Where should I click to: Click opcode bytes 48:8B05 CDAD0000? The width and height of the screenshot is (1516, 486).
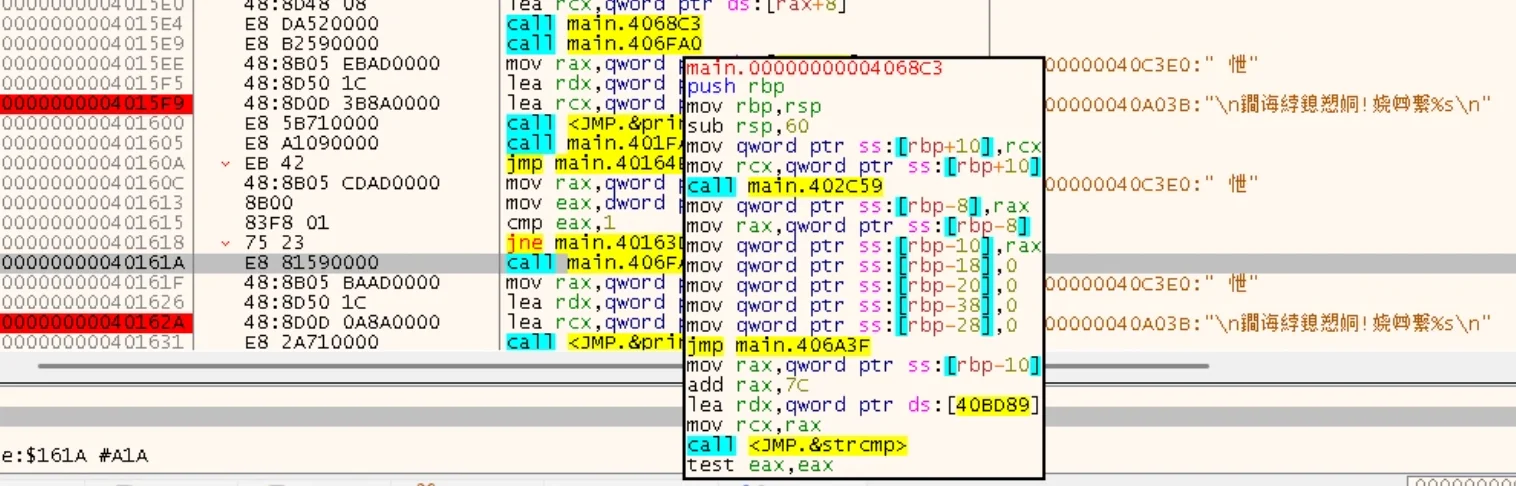pyautogui.click(x=342, y=183)
